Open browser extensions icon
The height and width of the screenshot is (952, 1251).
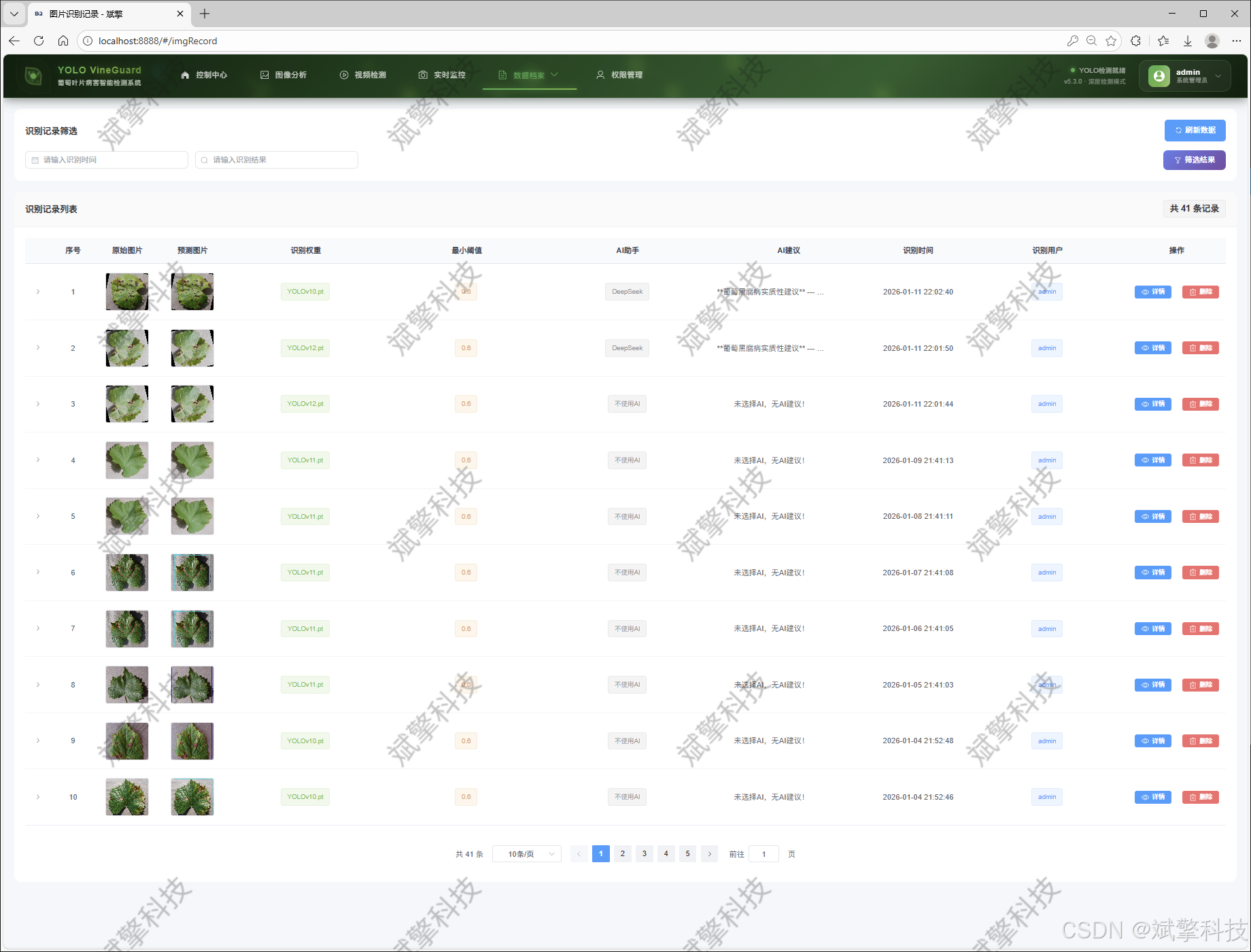click(1135, 41)
